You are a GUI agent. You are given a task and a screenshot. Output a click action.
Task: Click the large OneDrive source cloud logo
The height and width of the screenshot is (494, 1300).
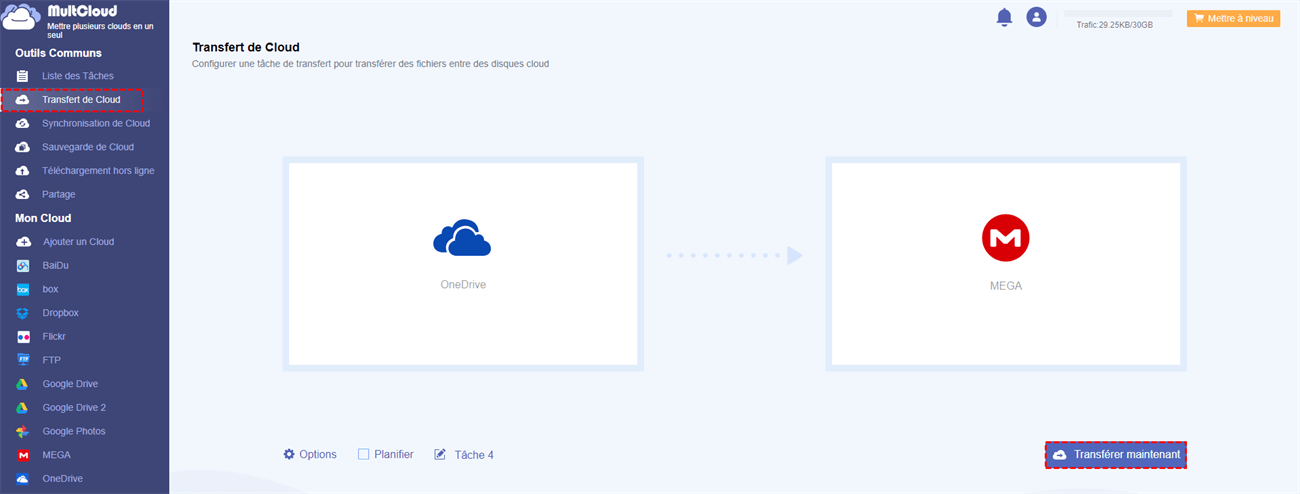coord(462,238)
